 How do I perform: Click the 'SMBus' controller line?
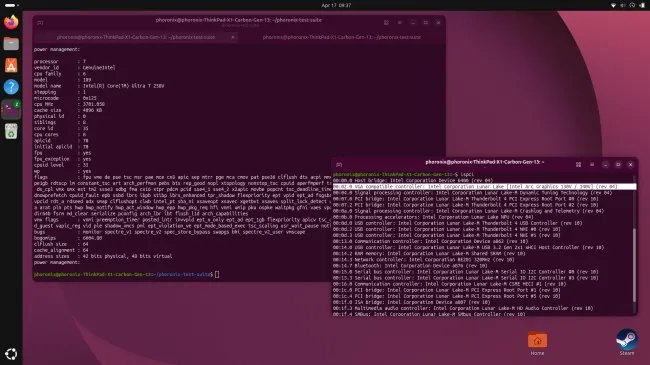point(429,314)
